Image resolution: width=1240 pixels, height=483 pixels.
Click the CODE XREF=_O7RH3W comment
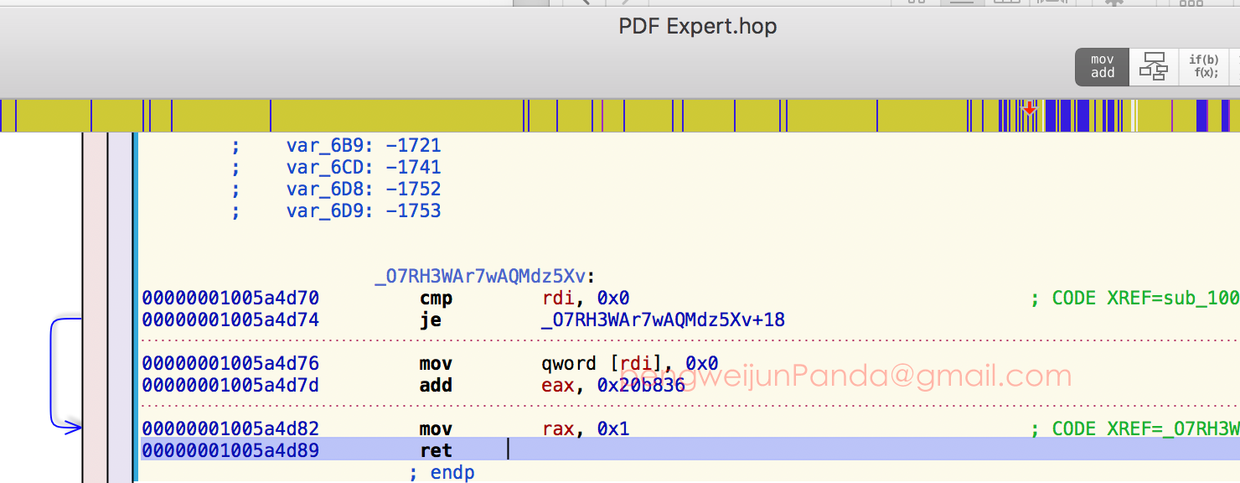(x=1136, y=429)
